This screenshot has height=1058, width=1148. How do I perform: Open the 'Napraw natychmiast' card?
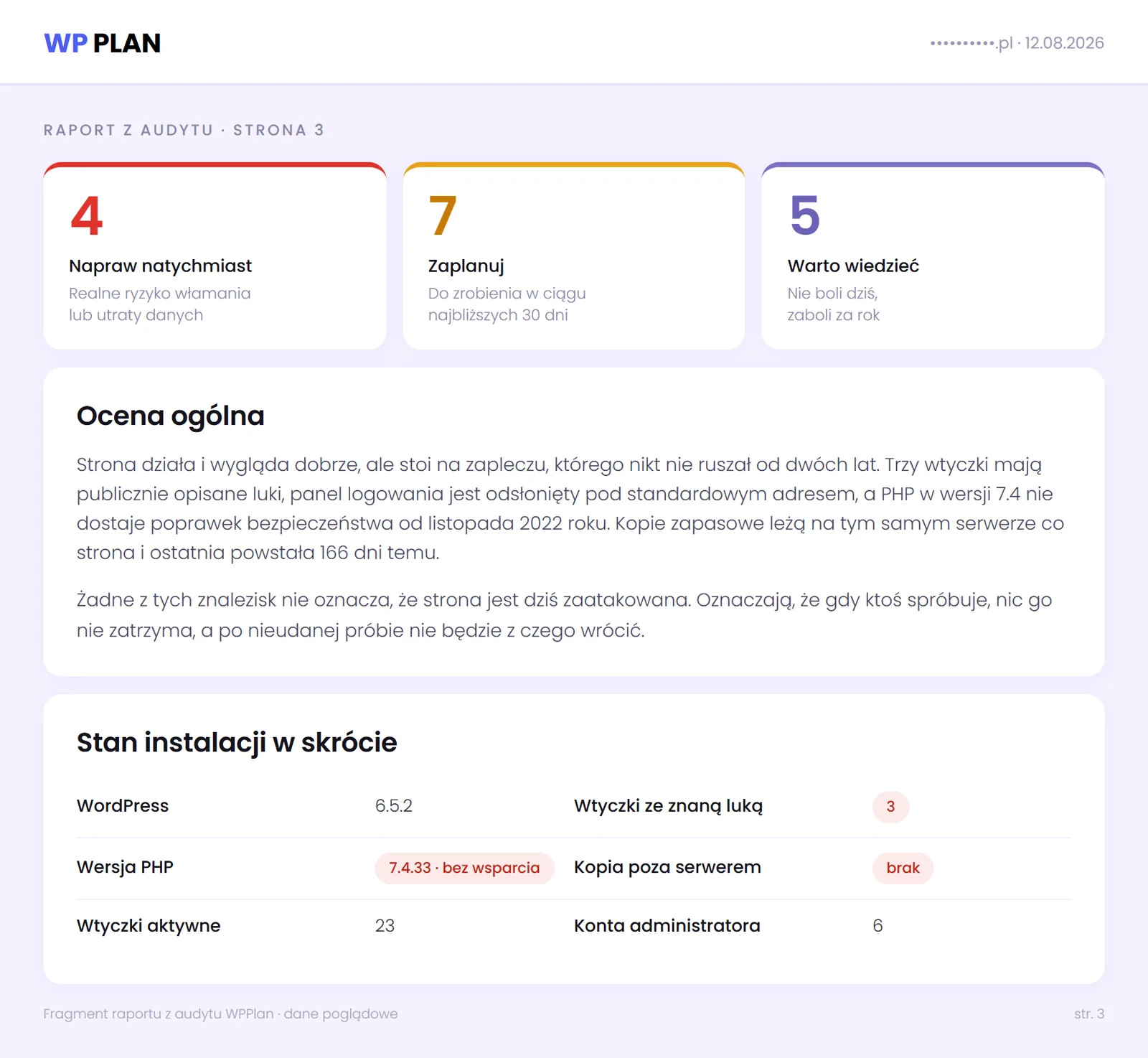point(215,256)
